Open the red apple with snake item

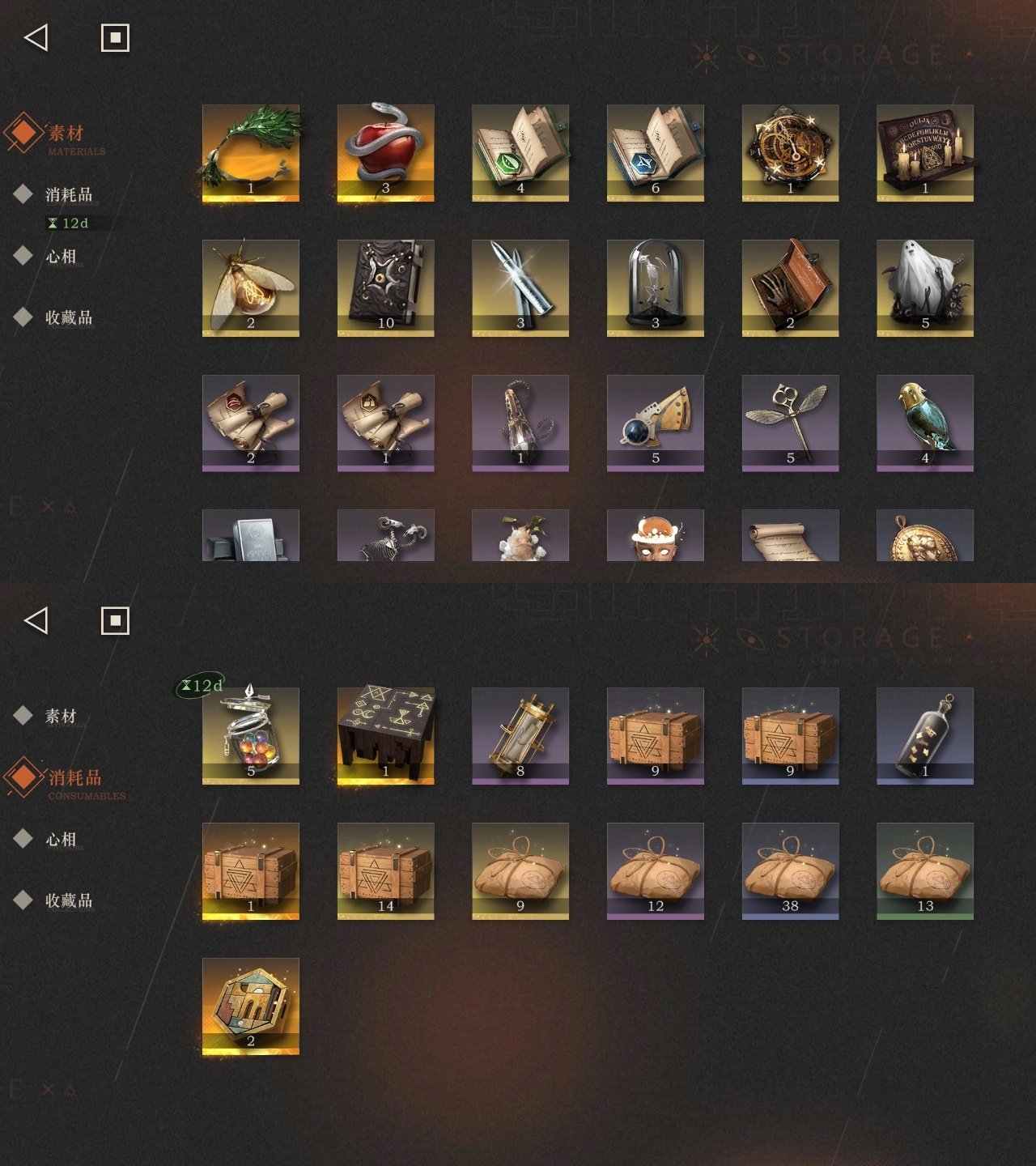tap(385, 153)
